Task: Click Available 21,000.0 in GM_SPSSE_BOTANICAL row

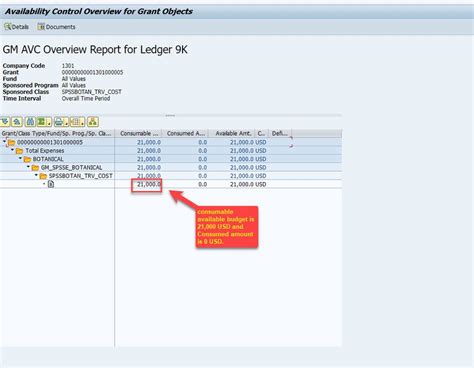Action: click(242, 168)
